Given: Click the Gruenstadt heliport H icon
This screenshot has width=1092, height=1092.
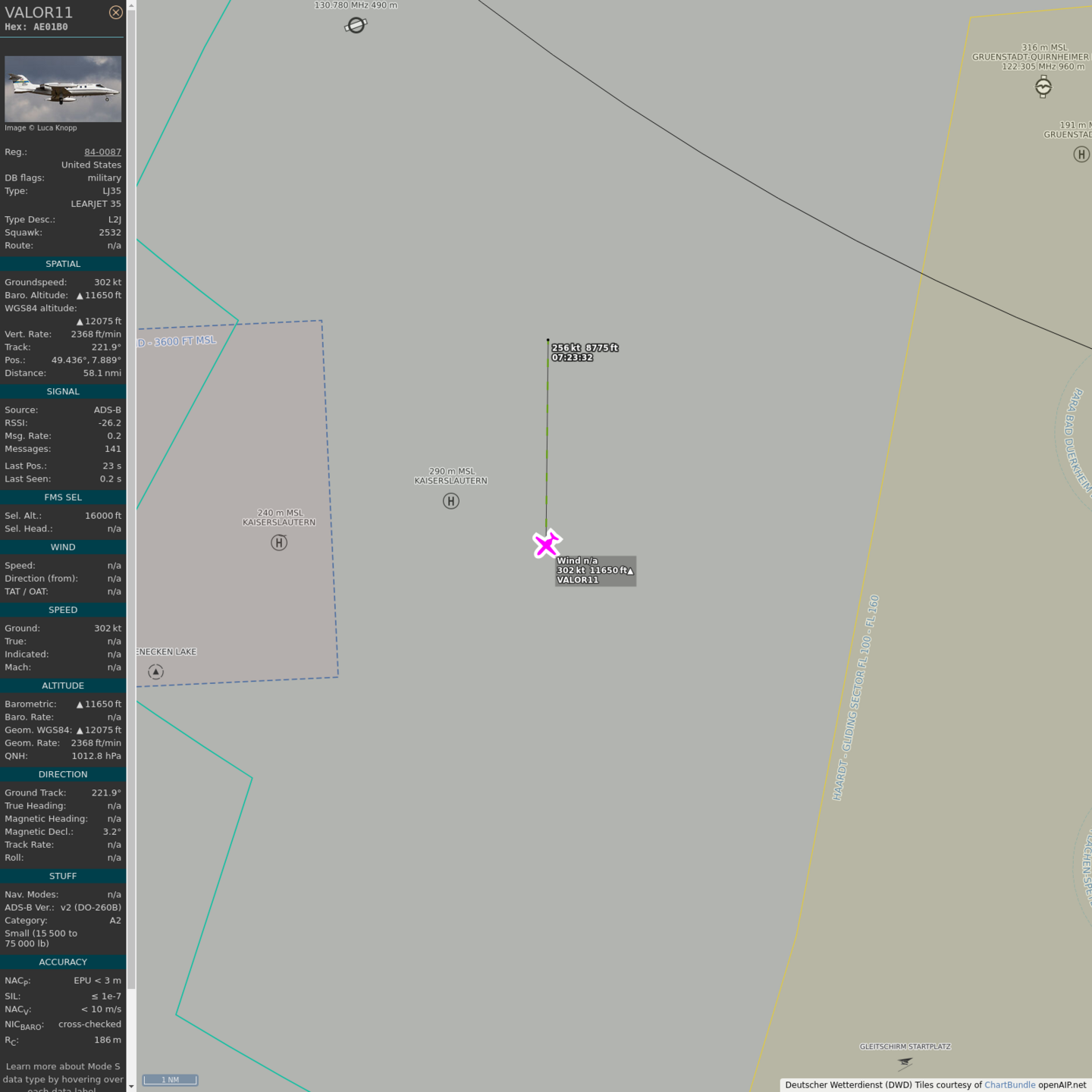Looking at the screenshot, I should tap(1081, 155).
